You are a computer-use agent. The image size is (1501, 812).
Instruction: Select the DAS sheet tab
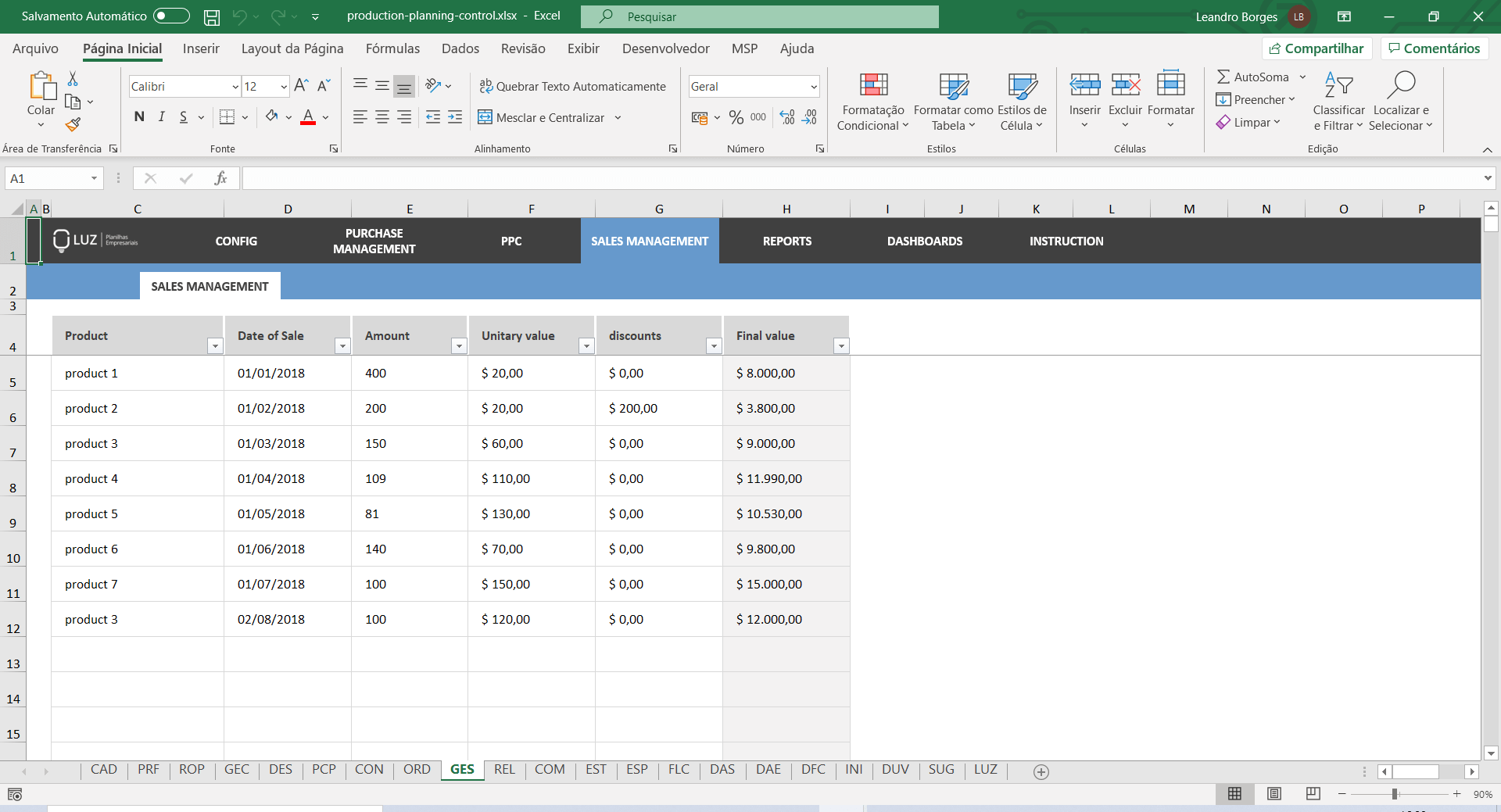tap(722, 770)
